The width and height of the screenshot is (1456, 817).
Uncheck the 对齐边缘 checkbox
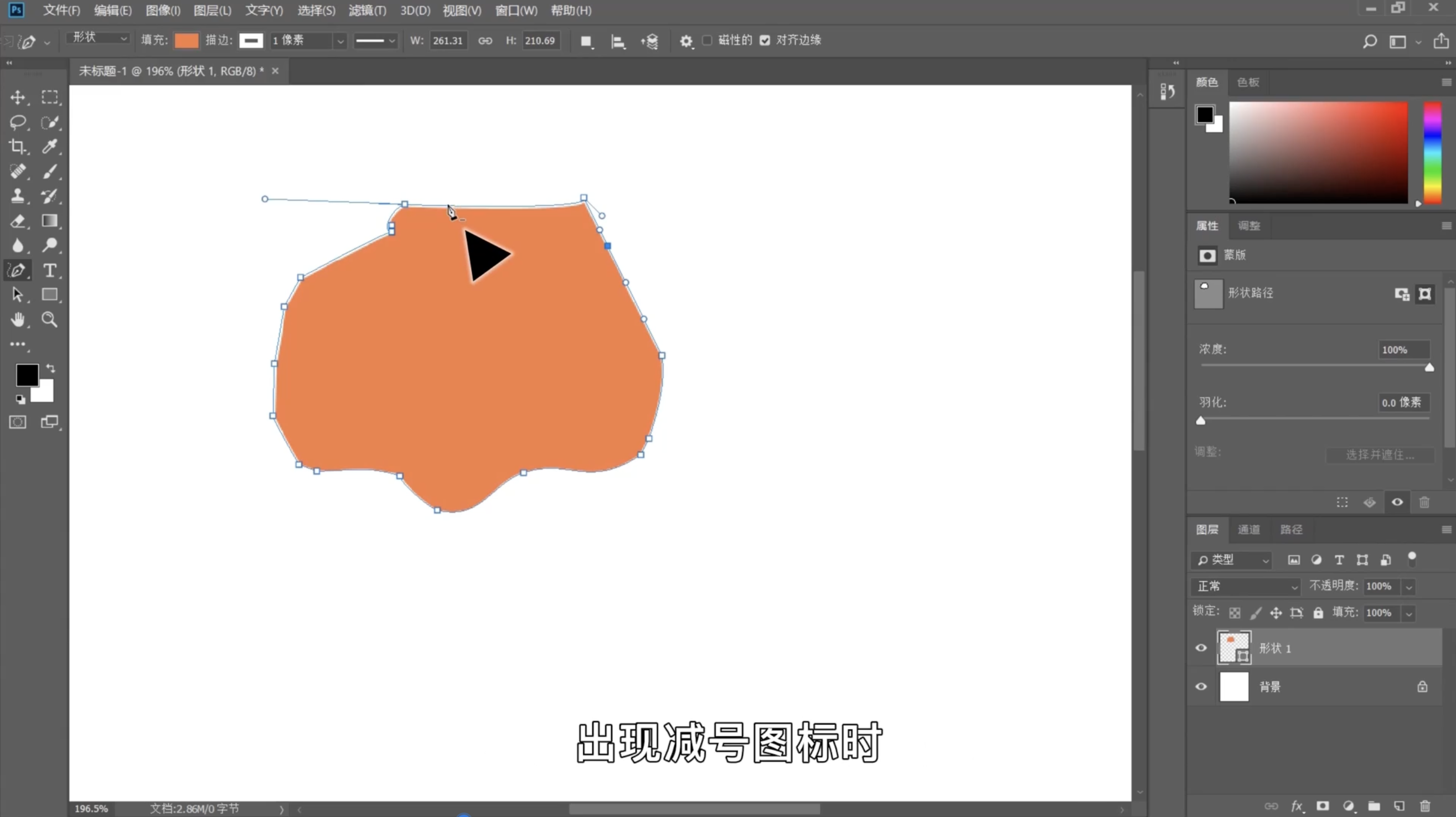click(765, 40)
